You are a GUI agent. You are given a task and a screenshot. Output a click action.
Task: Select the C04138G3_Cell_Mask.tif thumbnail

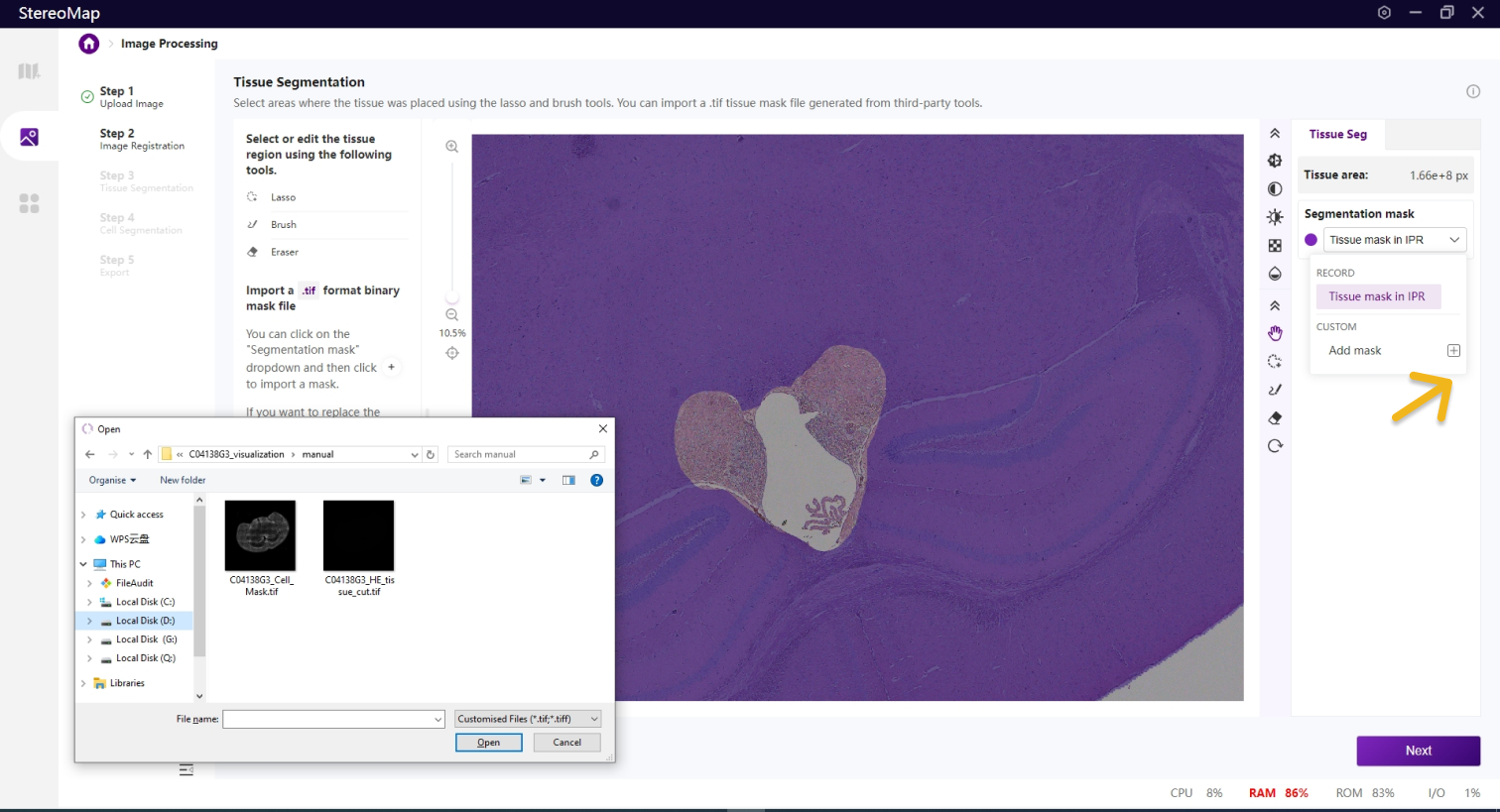point(261,536)
